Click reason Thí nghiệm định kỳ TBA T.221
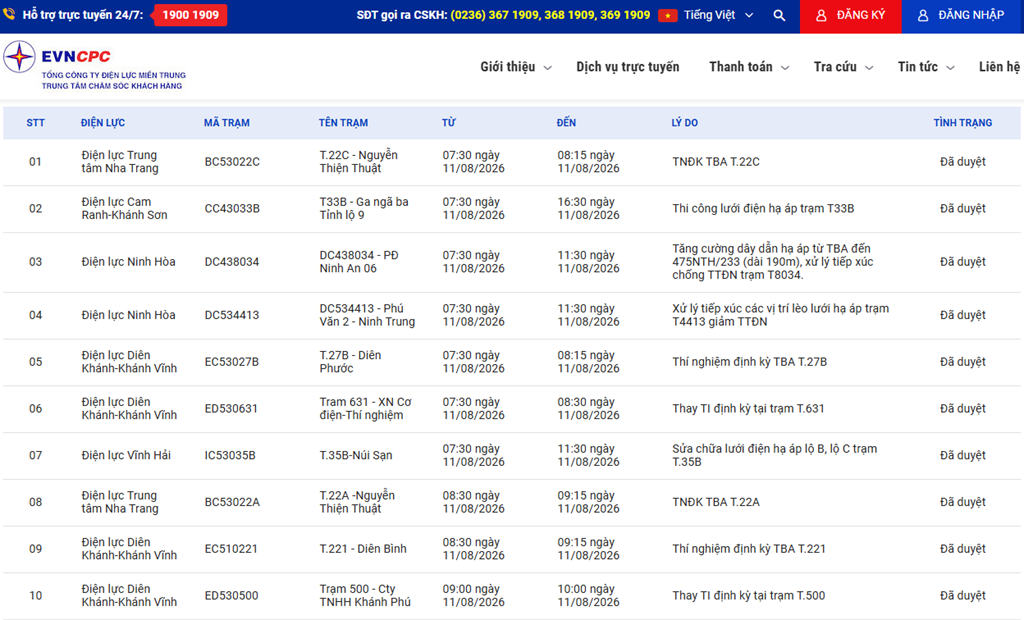Screen dimensions: 1024x620 749,549
